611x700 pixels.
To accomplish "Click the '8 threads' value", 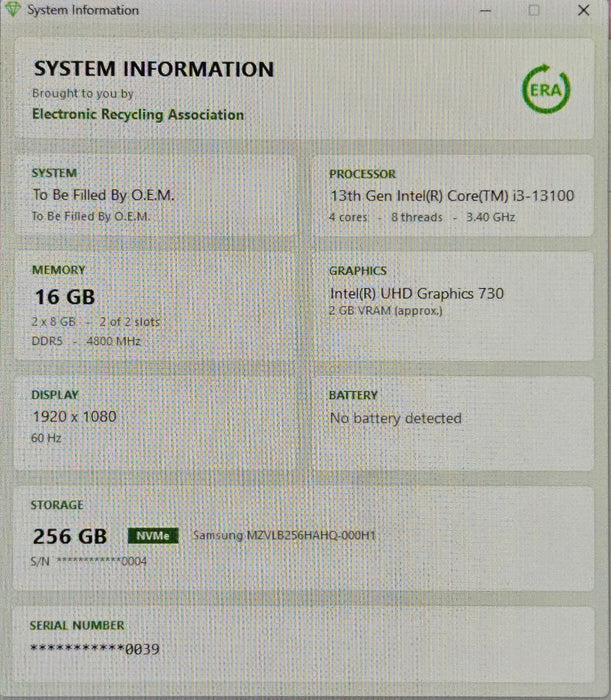I will click(x=417, y=217).
